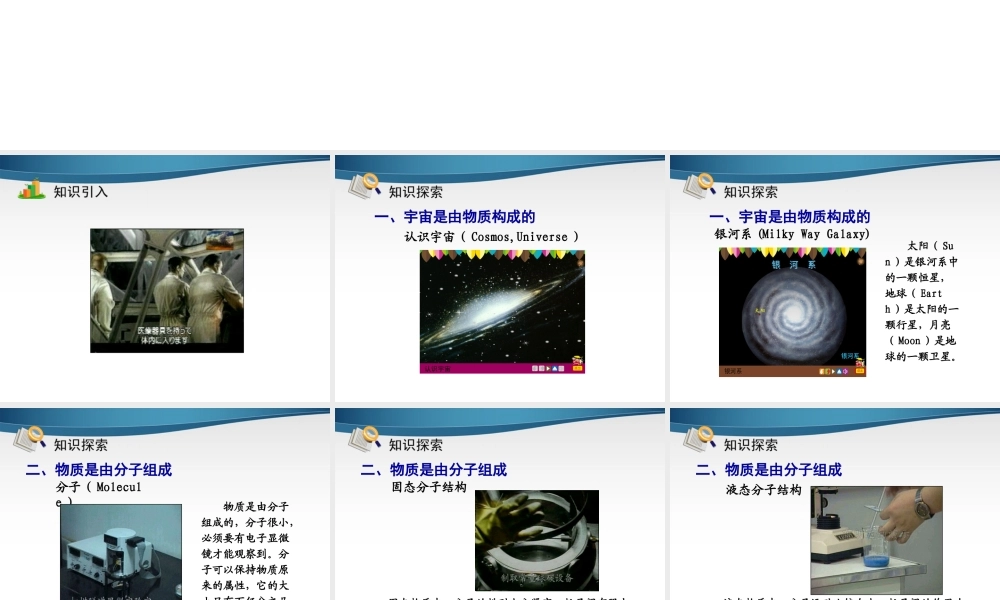Click the 银河系 caption atop the Milky Way image

[793, 265]
